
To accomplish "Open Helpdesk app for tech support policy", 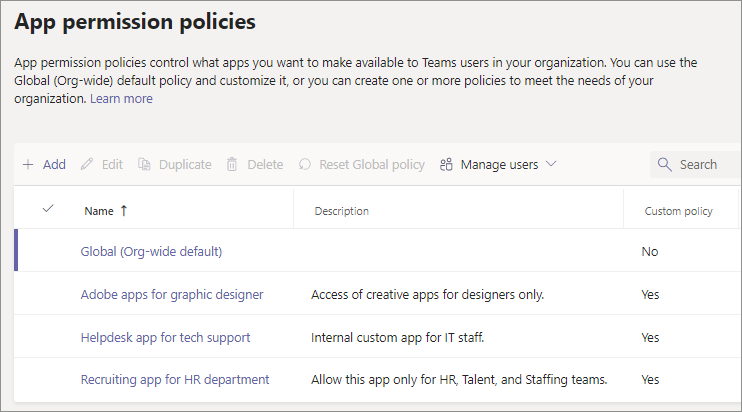I will click(x=165, y=337).
